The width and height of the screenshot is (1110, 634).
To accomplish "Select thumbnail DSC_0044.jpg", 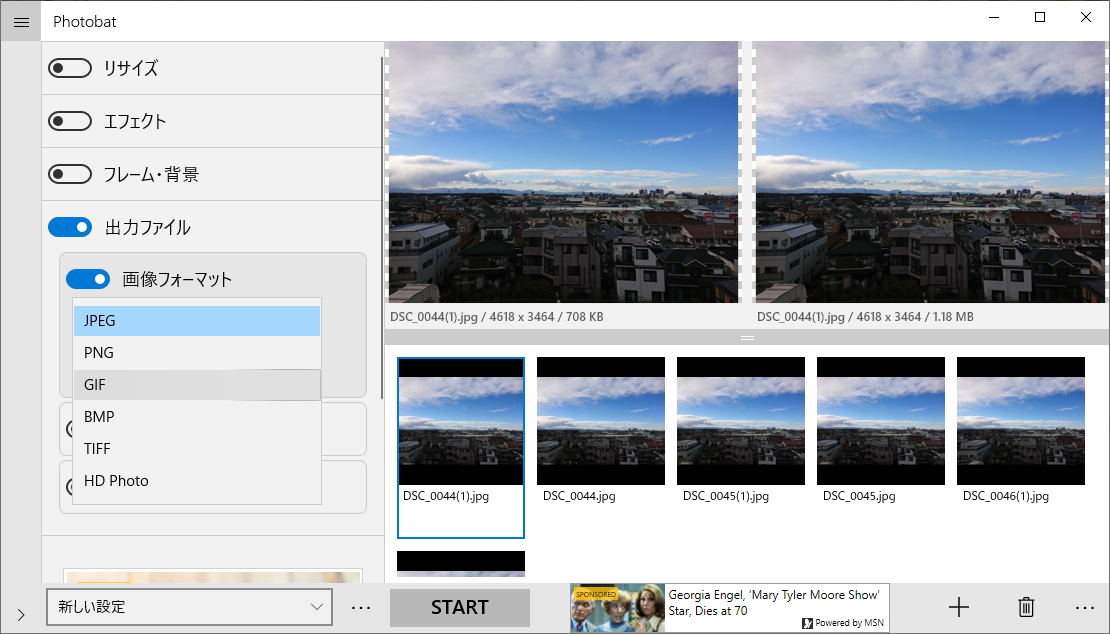I will (600, 430).
